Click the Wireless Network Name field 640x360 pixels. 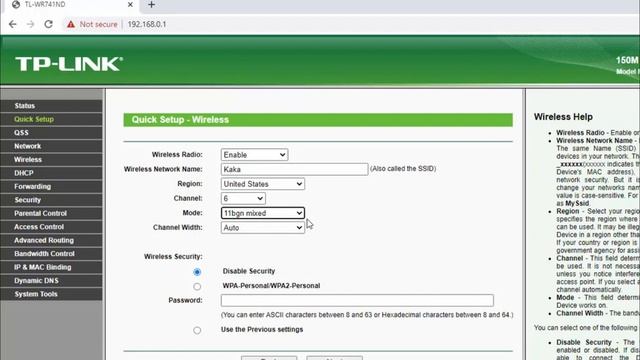click(294, 169)
